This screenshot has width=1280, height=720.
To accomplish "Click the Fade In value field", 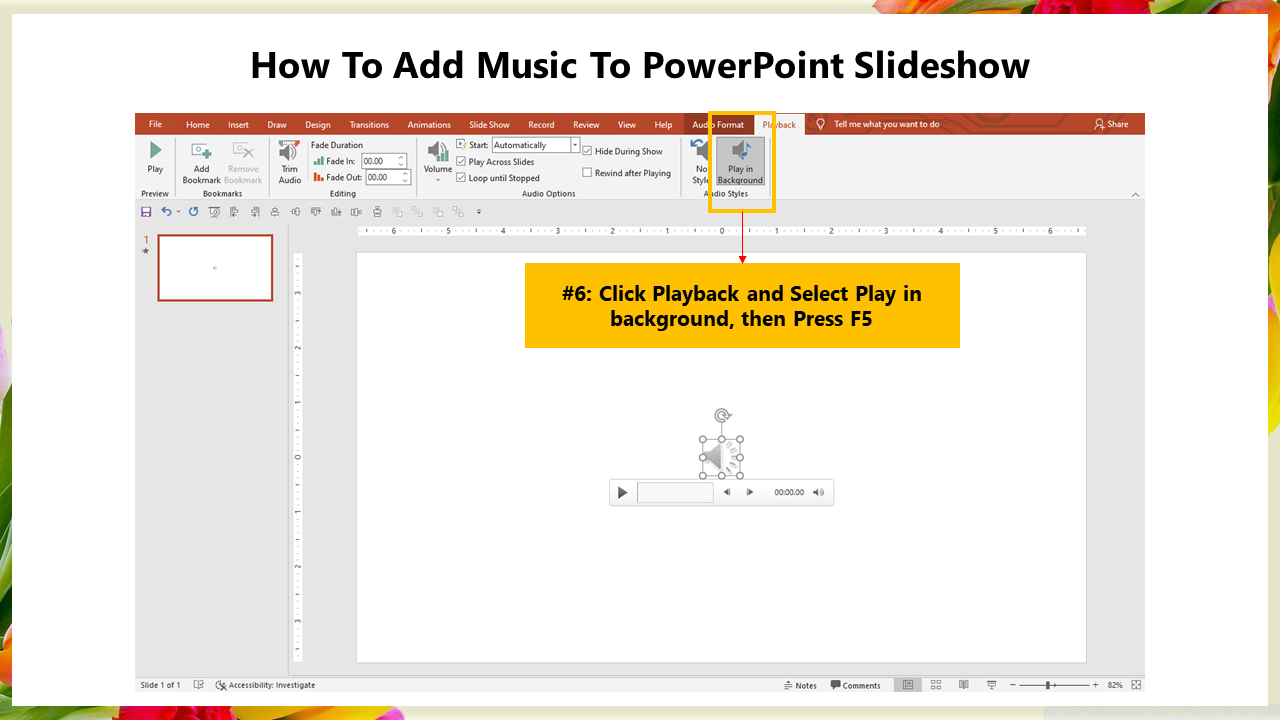I will click(x=379, y=160).
